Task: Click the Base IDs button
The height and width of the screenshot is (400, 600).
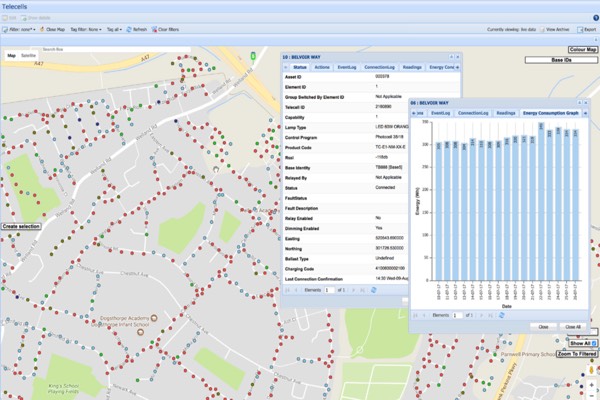Action: [x=561, y=60]
